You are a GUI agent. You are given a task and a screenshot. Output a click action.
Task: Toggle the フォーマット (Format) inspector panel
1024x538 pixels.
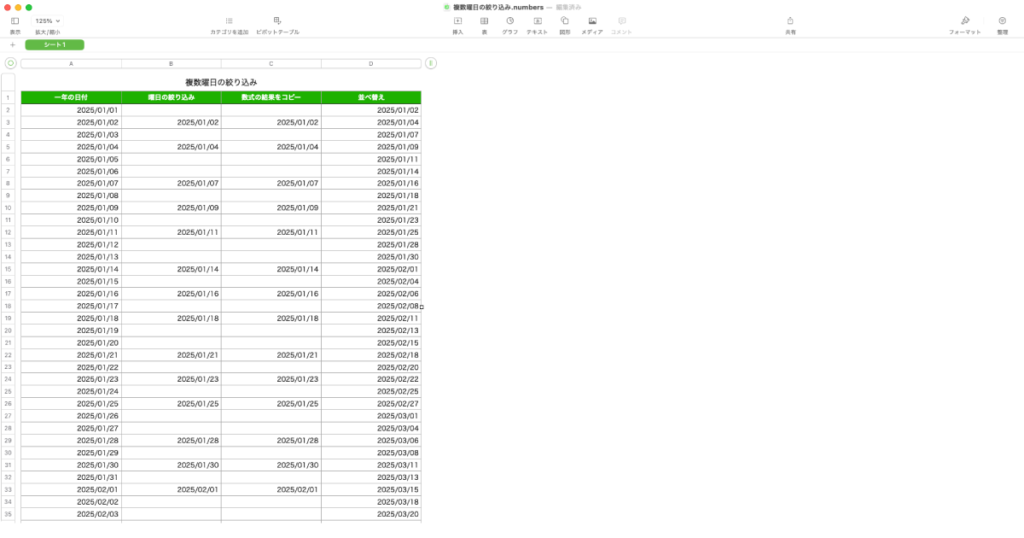[x=965, y=21]
